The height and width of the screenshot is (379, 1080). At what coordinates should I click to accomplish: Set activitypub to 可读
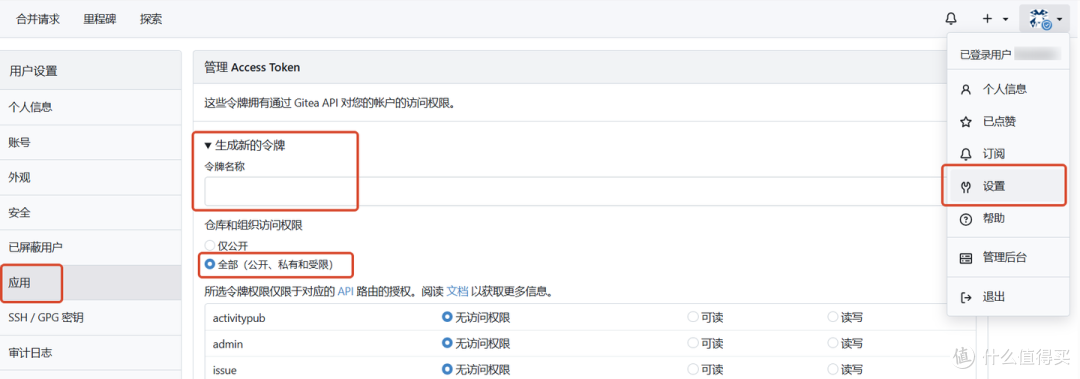tap(692, 318)
